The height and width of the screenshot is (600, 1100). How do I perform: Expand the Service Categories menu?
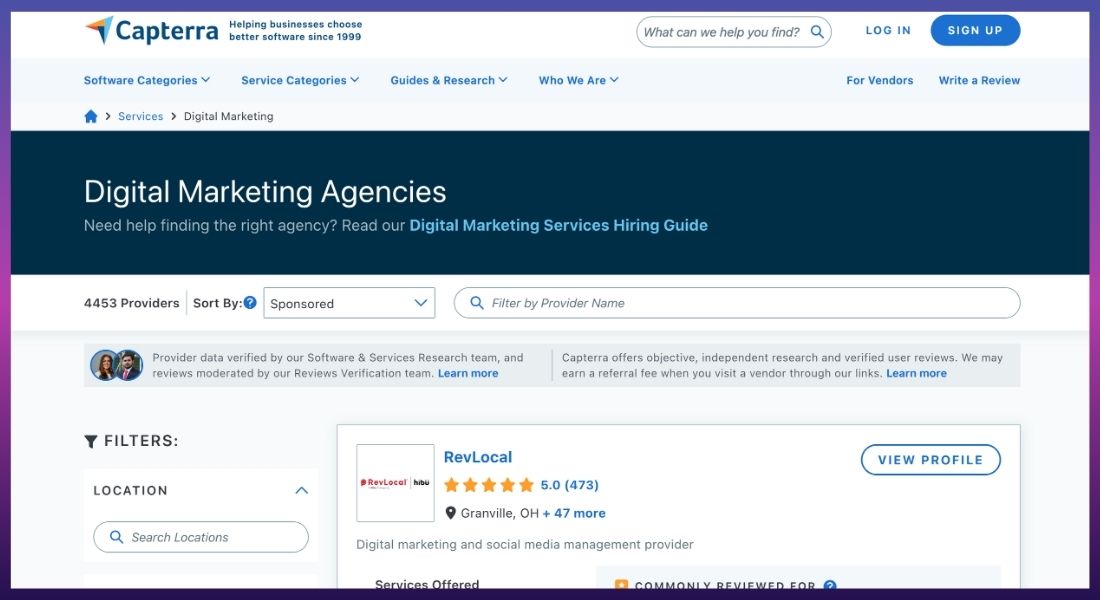(300, 80)
